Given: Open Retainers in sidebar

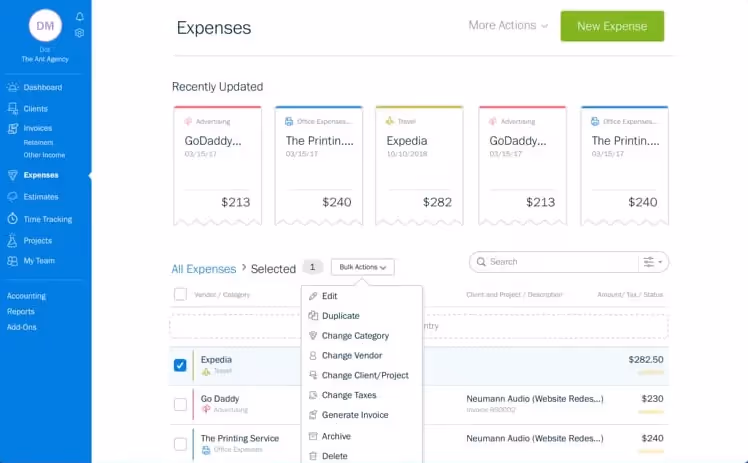Looking at the screenshot, I should point(38,143).
